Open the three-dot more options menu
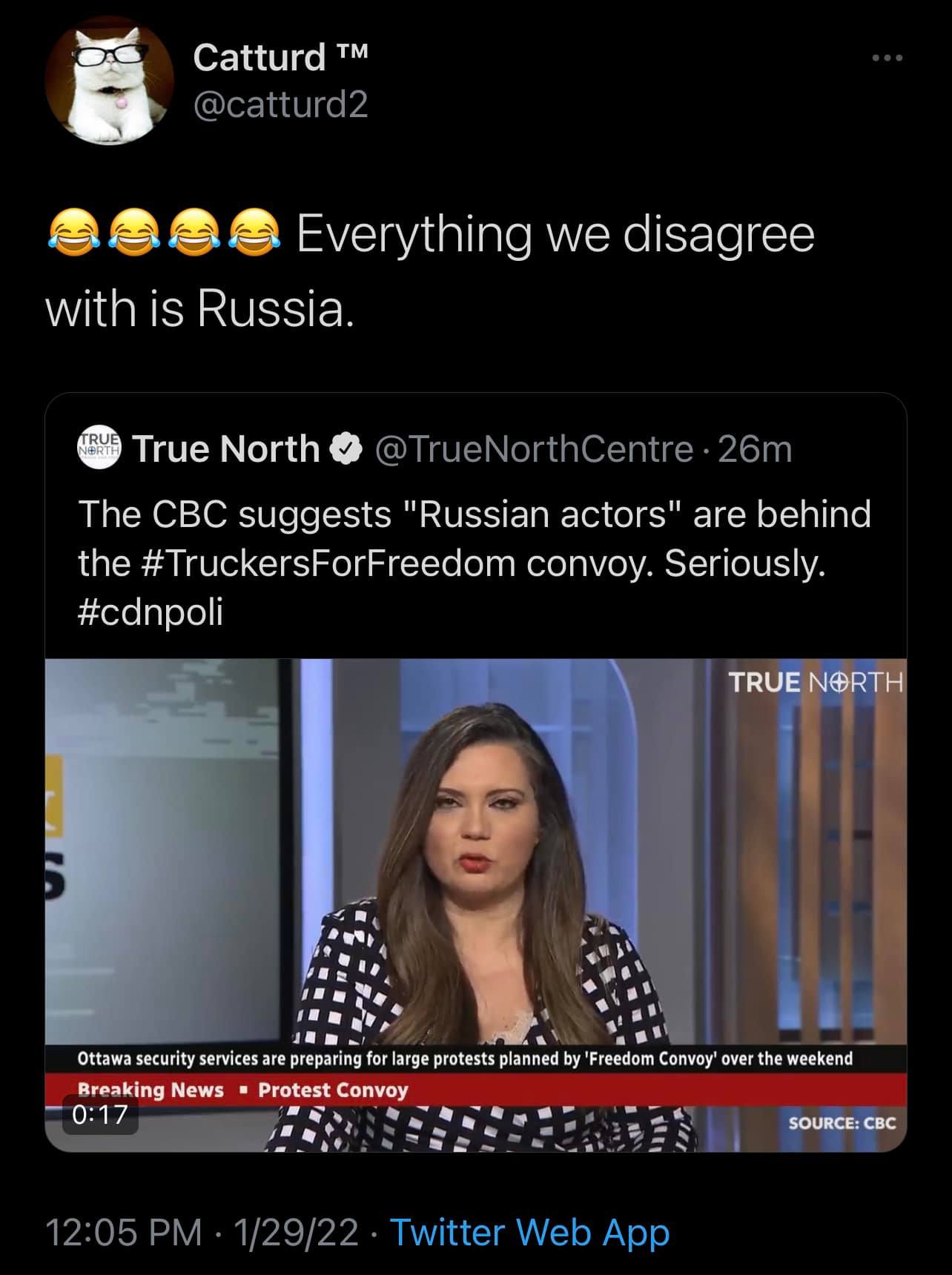Screen dimensions: 952x1275 tap(887, 58)
